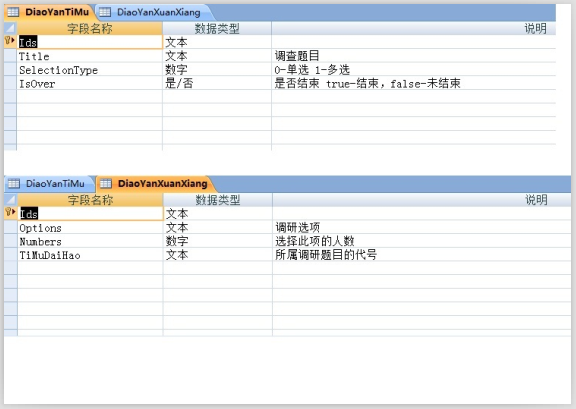The image size is (576, 409).
Task: Click the 数字 data type of the Numbers row
Action: point(217,241)
